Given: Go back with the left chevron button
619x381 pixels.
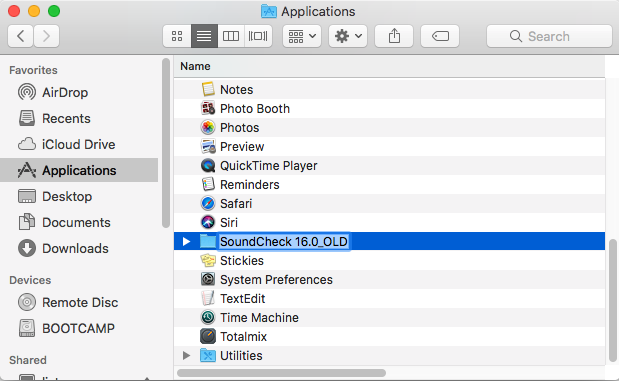Looking at the screenshot, I should [21, 36].
